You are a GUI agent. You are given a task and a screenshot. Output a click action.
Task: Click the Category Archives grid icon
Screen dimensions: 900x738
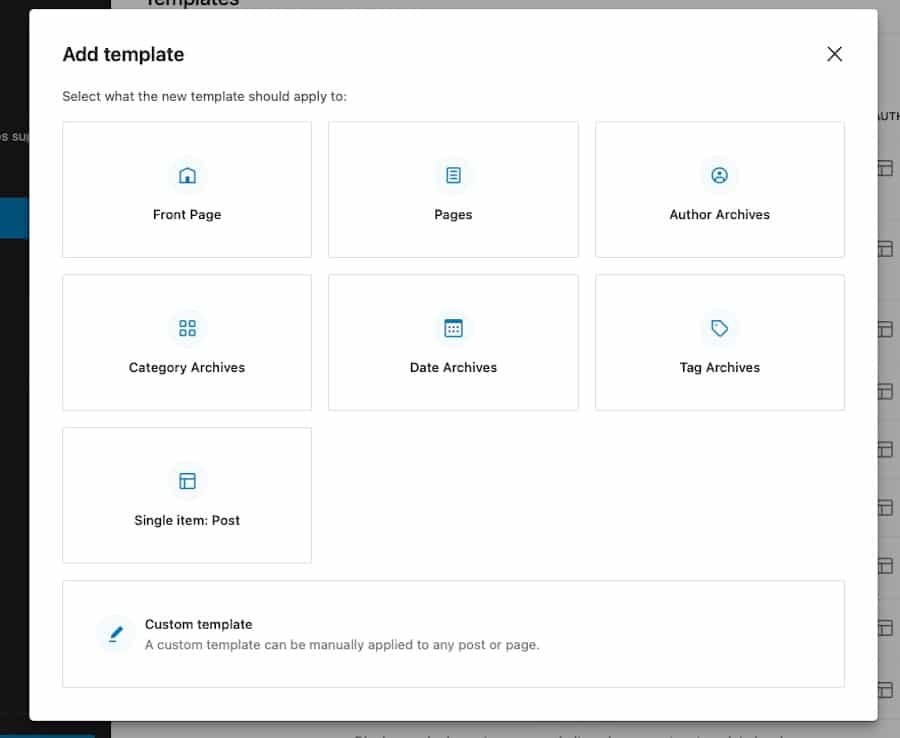click(x=187, y=328)
